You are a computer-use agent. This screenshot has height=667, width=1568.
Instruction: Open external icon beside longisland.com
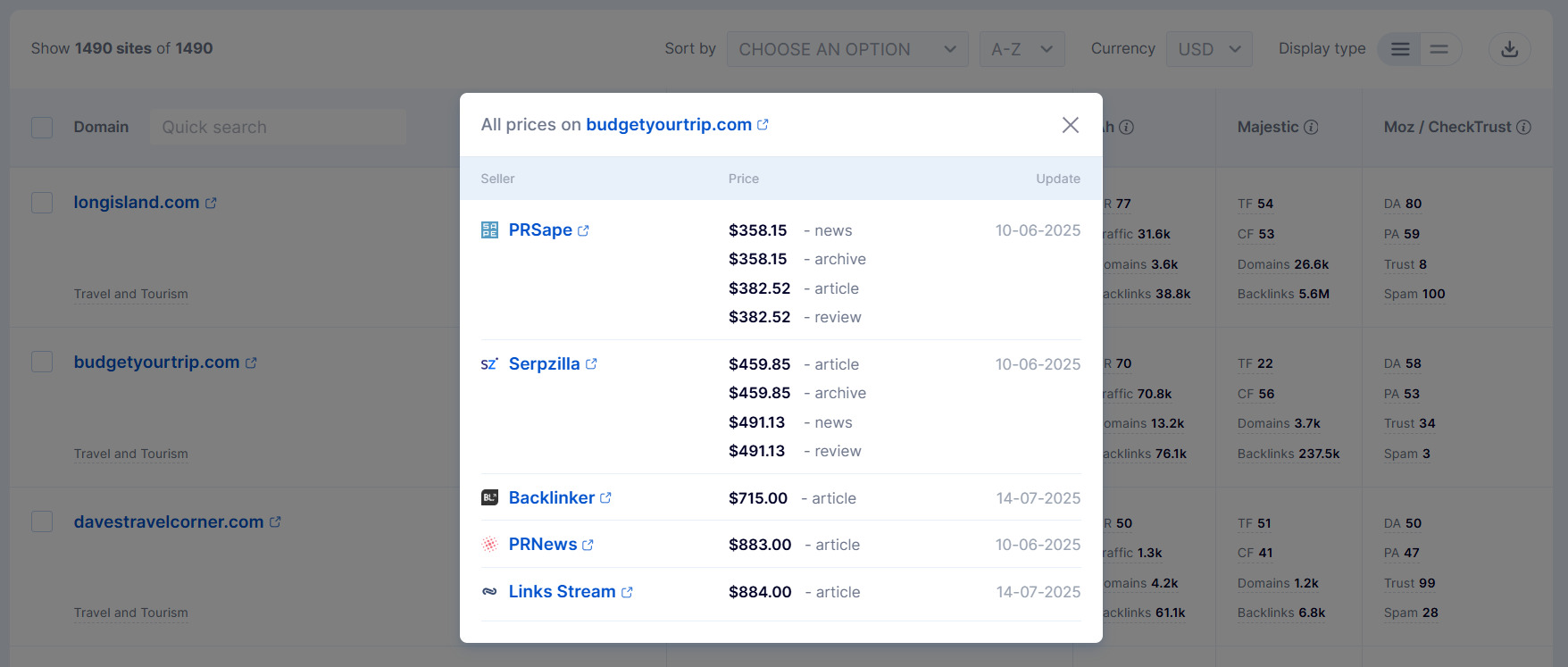211,204
